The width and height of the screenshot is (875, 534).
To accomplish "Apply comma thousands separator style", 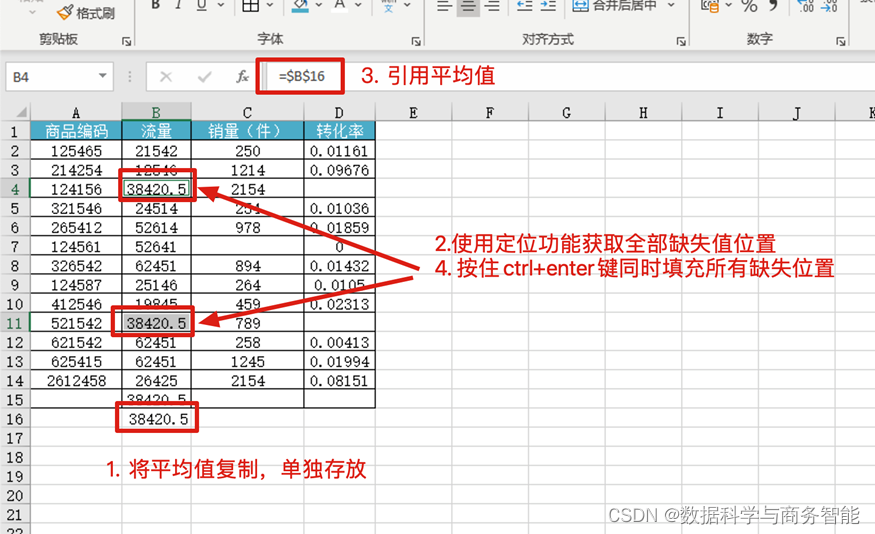I will coord(773,6).
